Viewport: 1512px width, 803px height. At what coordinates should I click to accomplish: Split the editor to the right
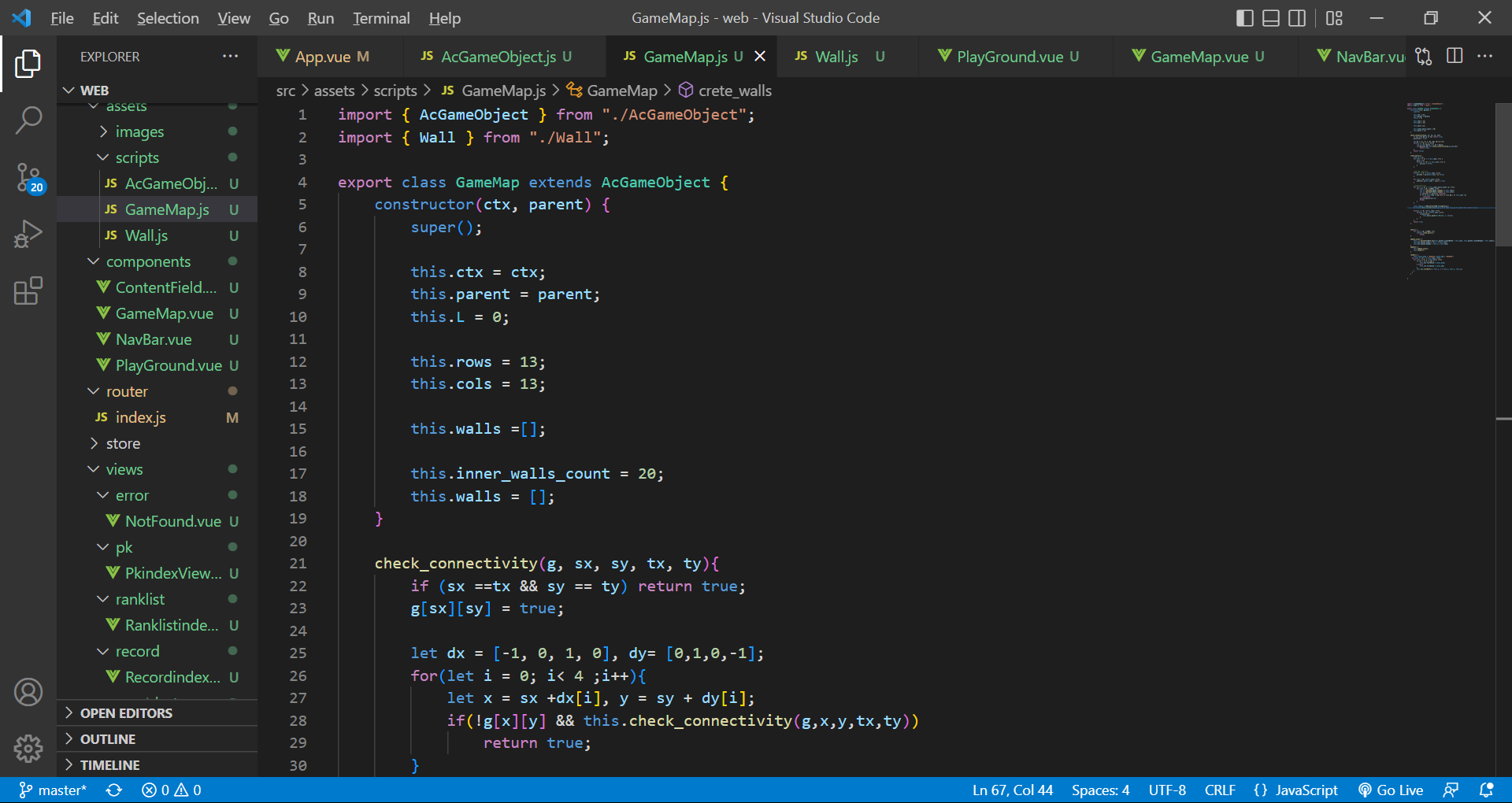coord(1455,57)
